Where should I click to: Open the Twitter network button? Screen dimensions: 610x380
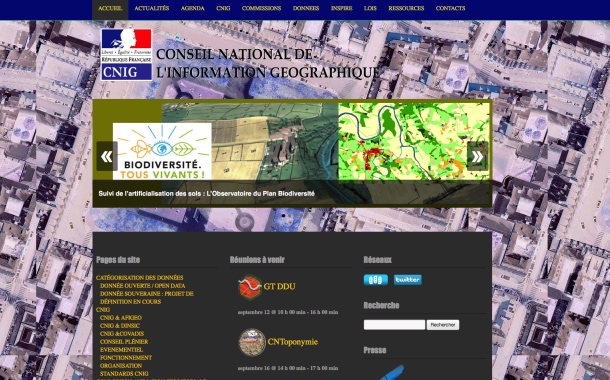408,280
